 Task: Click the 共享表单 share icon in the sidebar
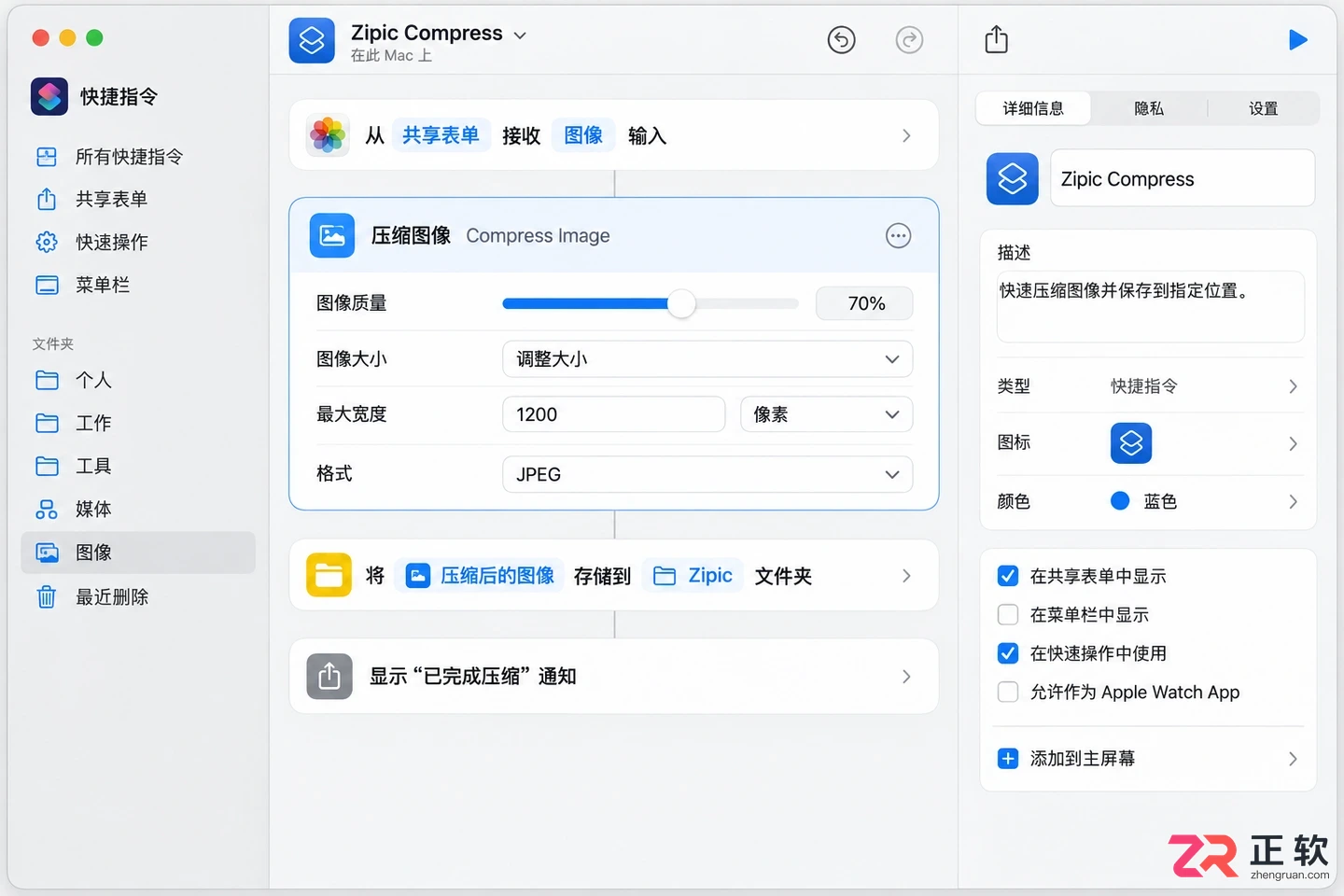pyautogui.click(x=47, y=199)
